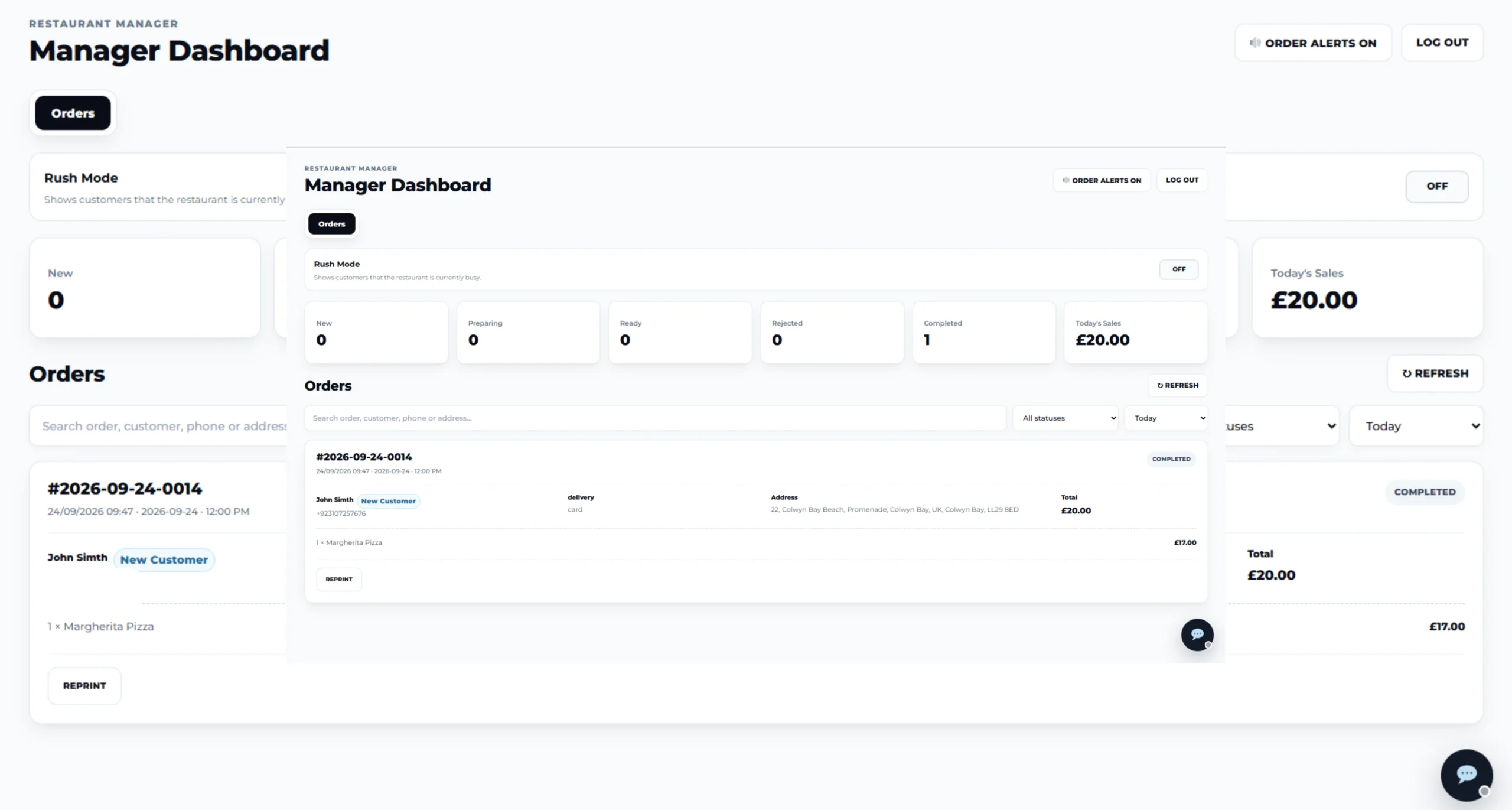Toggle Rush Mode OFF switch in the background dashboard

tap(1436, 186)
